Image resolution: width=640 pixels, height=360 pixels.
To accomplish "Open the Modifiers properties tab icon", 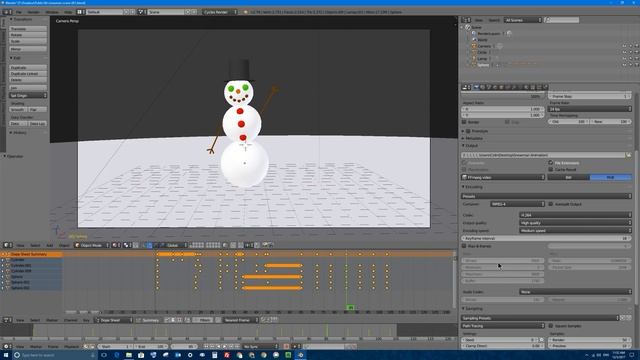I will click(x=514, y=87).
